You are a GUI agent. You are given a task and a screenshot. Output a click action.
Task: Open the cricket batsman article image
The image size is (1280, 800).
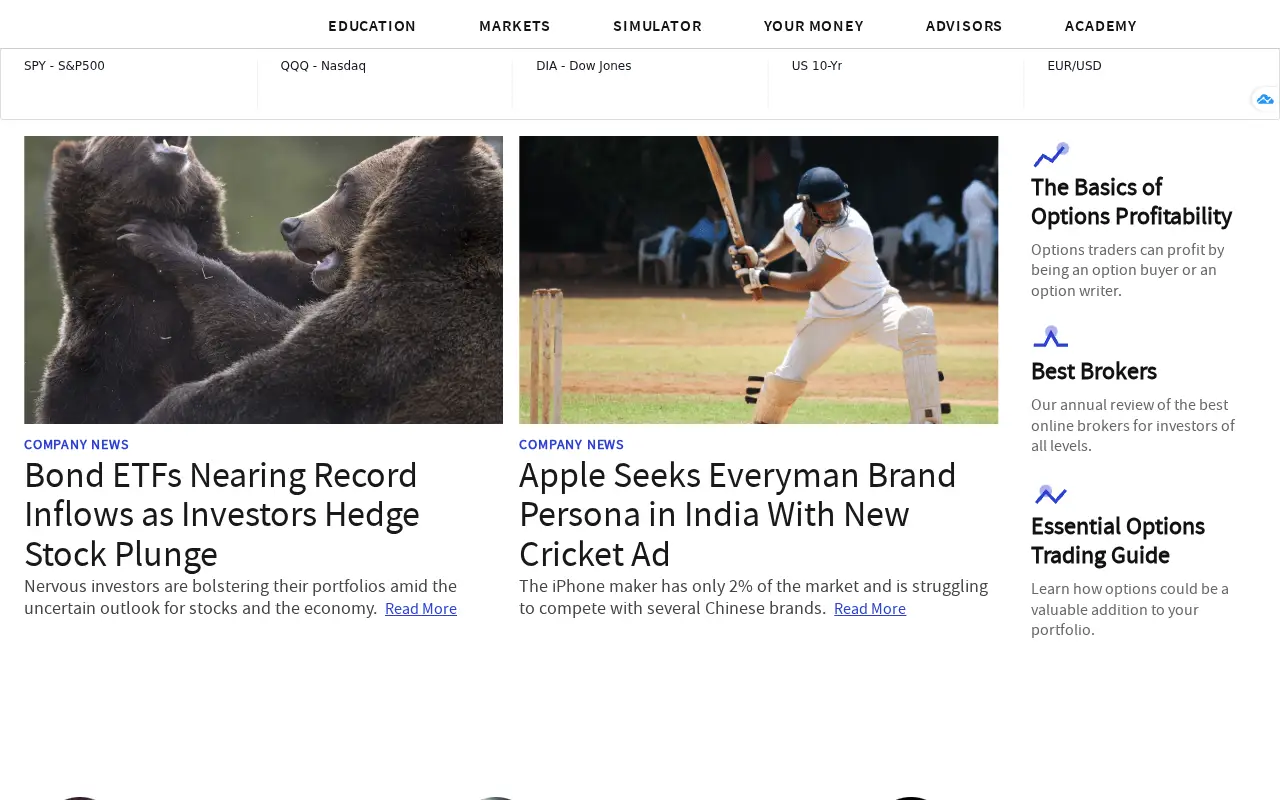(x=758, y=280)
